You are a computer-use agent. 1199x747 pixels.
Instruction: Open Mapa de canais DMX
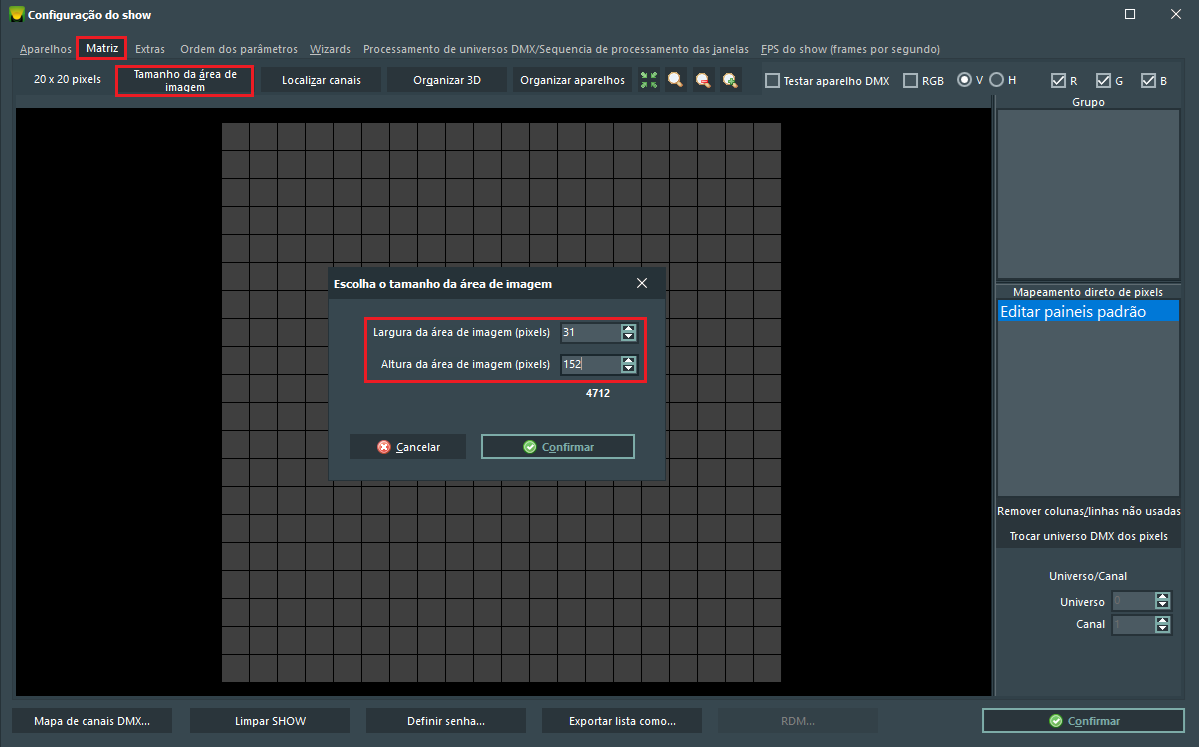point(92,721)
